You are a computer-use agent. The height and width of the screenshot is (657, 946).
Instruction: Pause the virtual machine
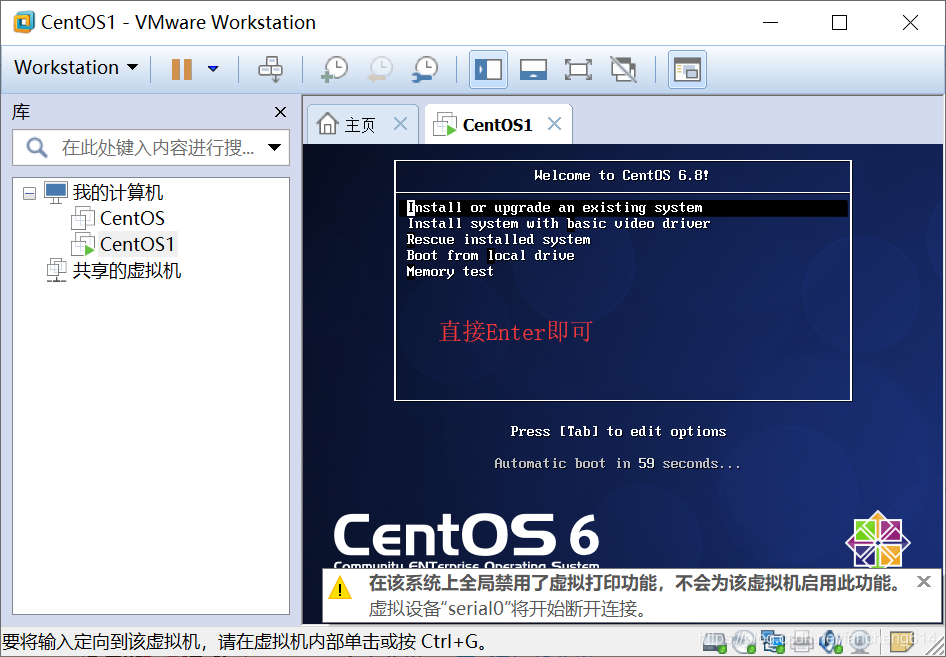pos(182,69)
